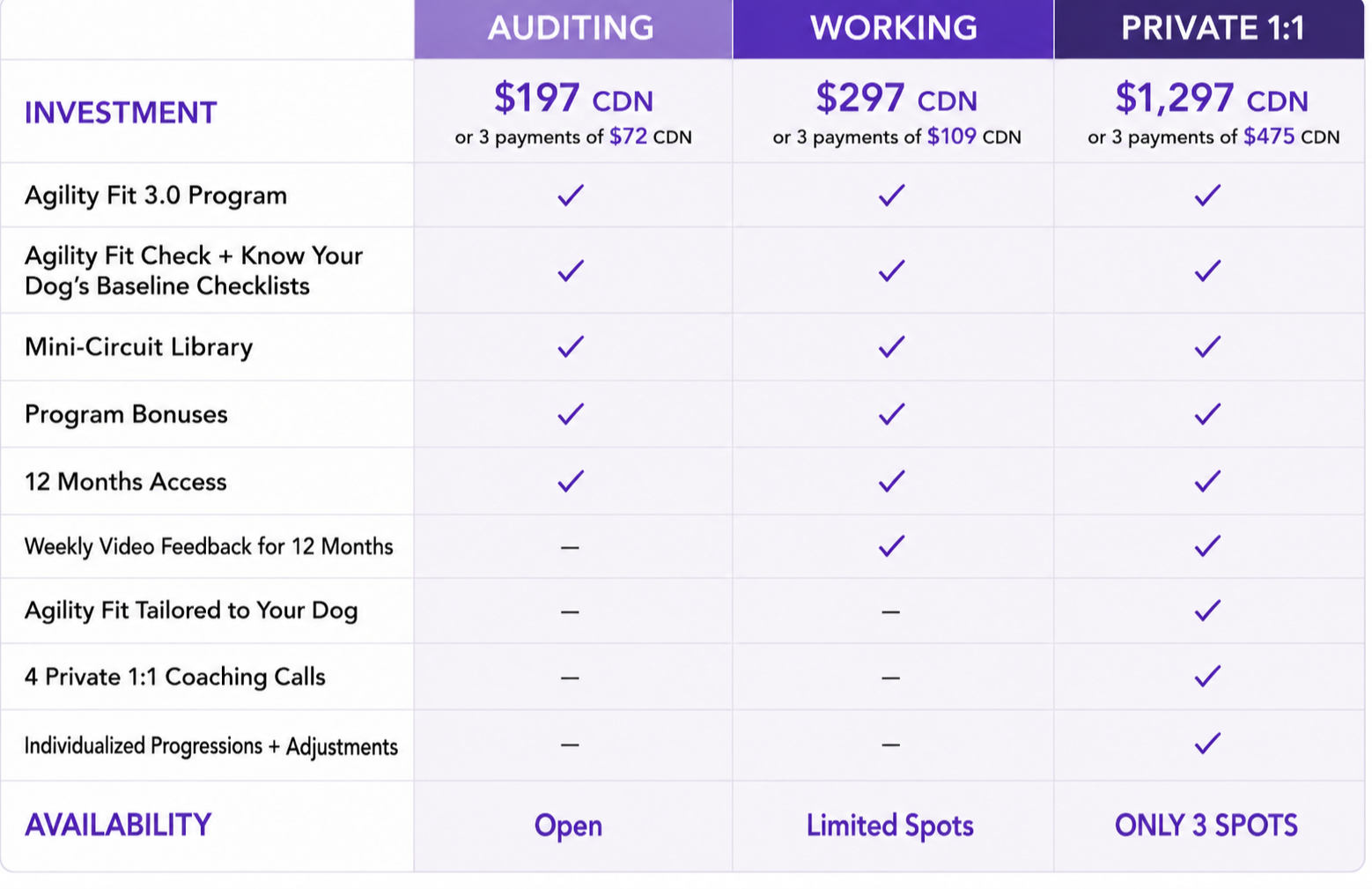Viewport: 1372px width, 889px height.
Task: Click the ONLY 3 SPOTS text
Action: [1206, 826]
